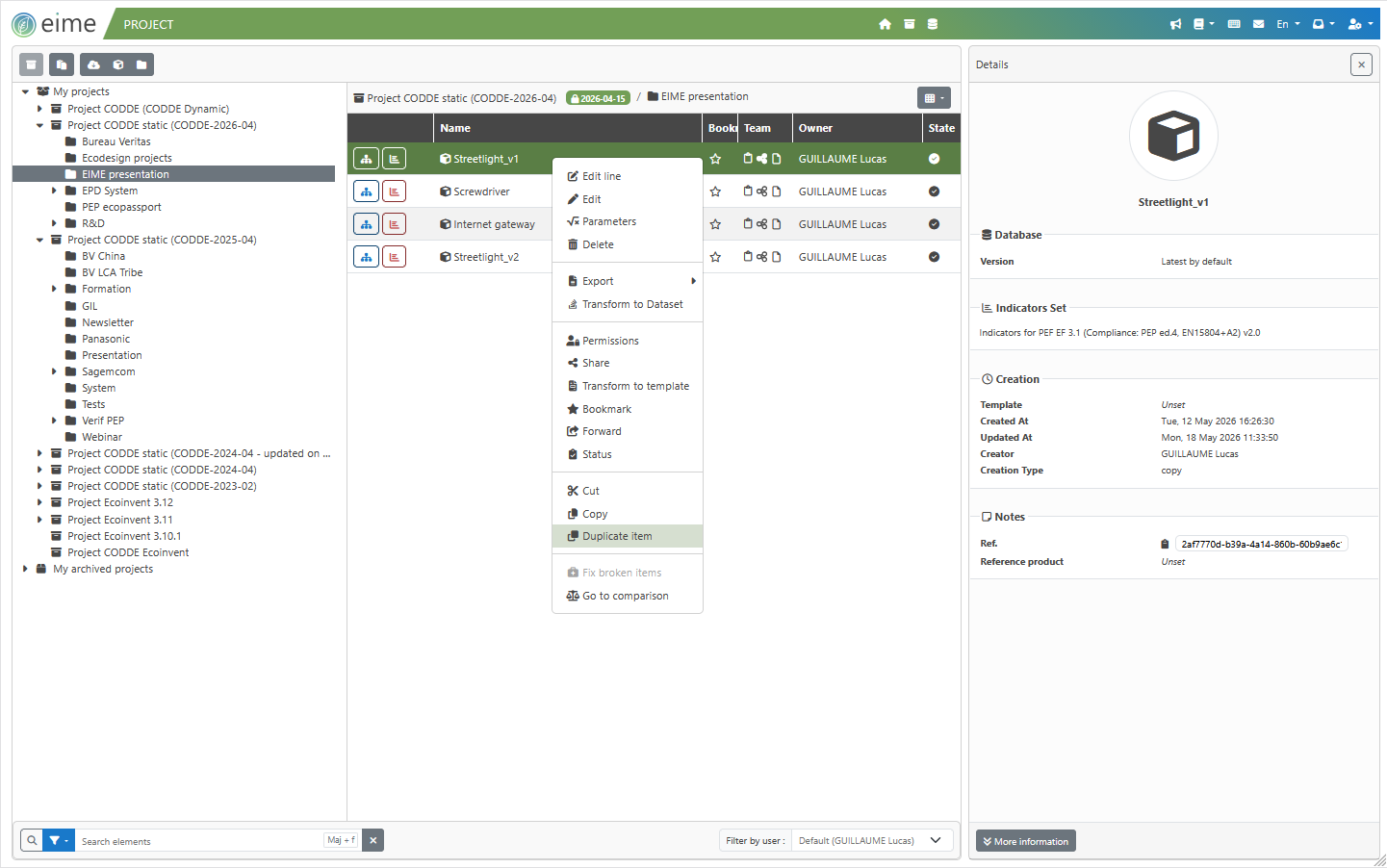Click the More information button
Screen dimensions: 1387x868
1026,841
